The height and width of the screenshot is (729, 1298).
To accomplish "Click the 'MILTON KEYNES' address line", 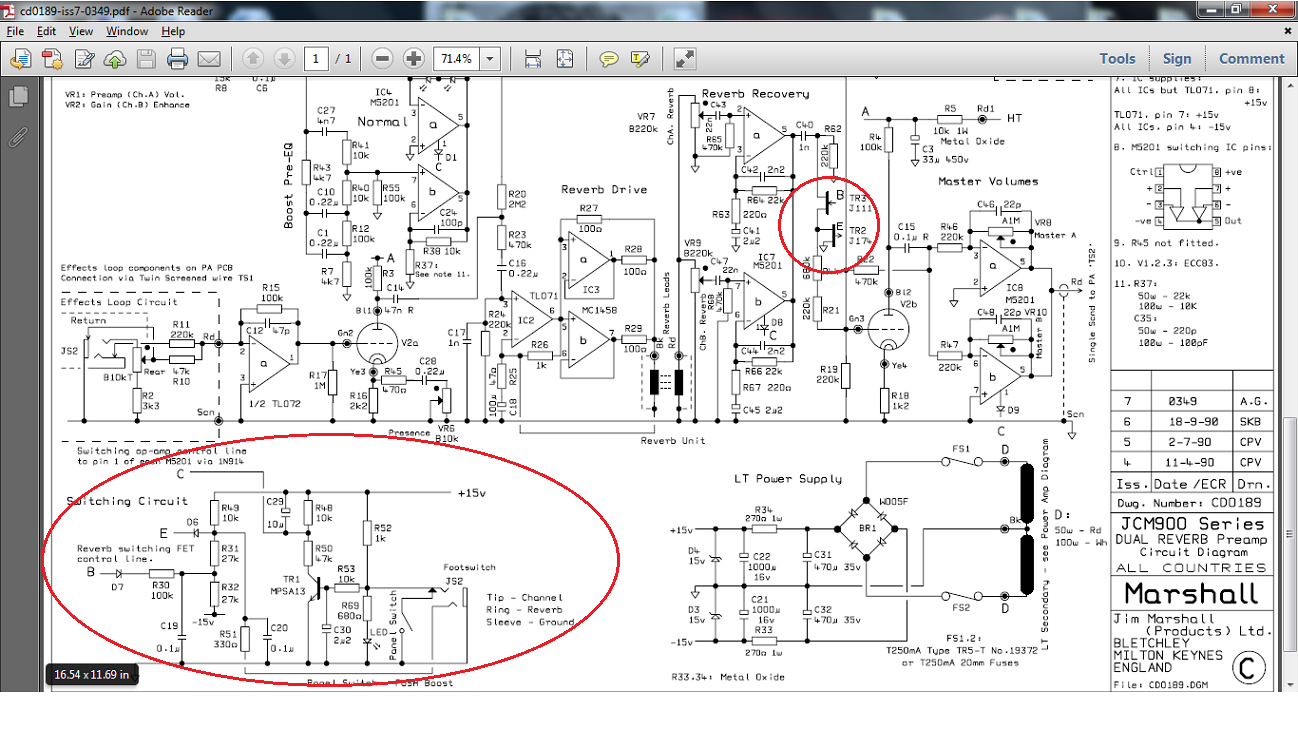I will [x=1168, y=655].
